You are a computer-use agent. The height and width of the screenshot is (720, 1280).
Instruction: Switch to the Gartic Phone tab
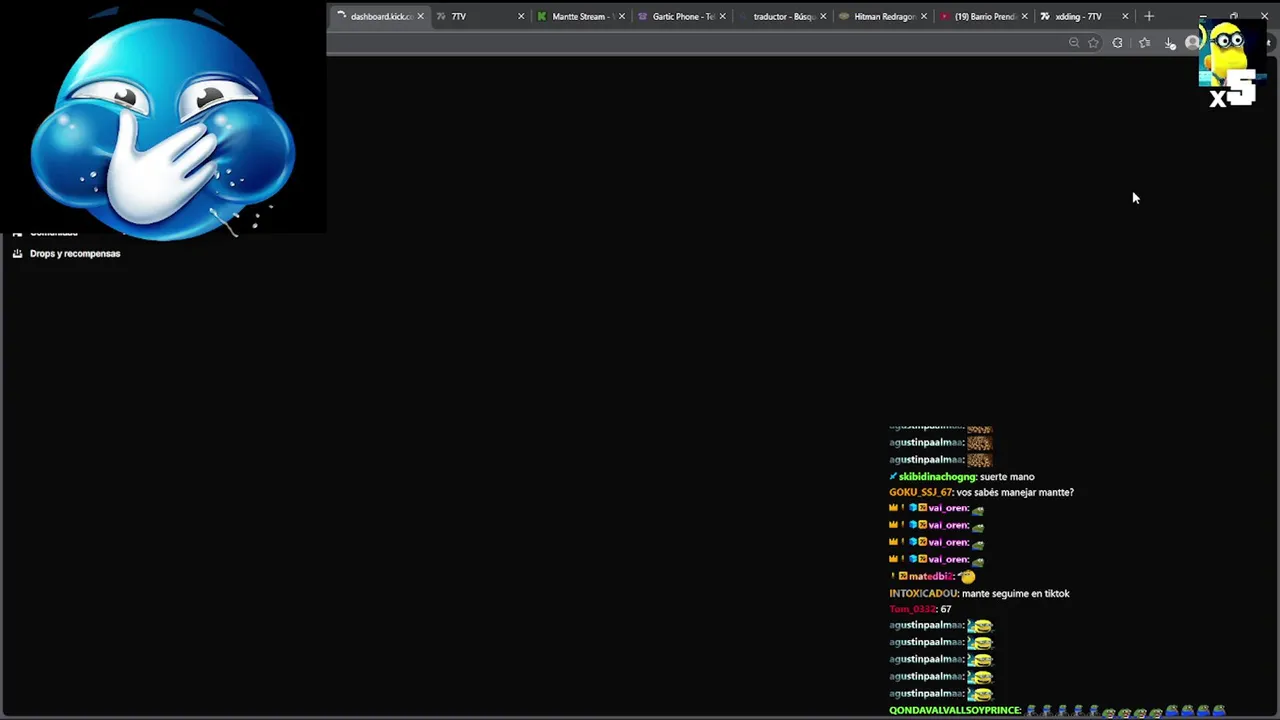tap(681, 16)
